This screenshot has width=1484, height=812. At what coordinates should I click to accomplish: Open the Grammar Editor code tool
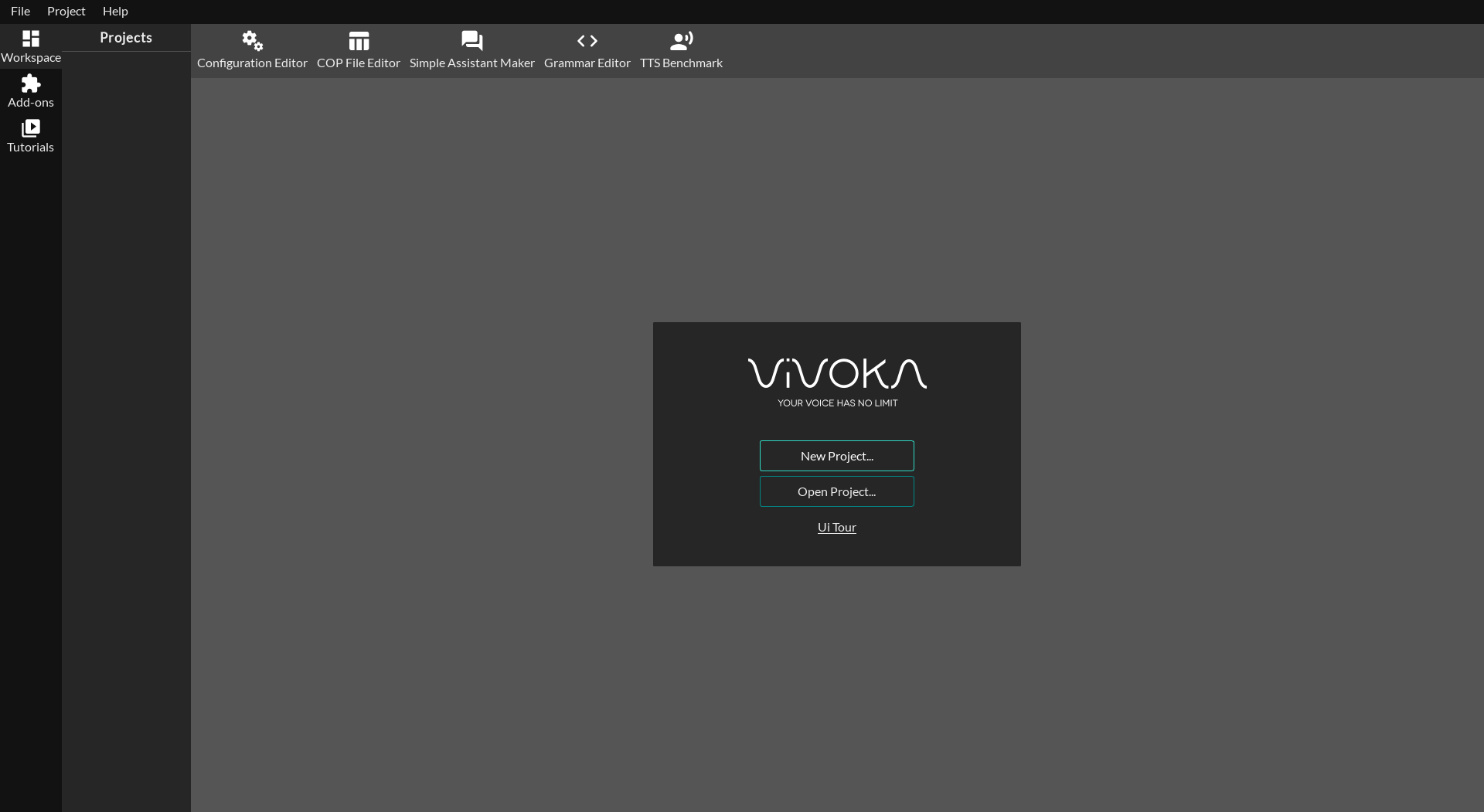click(x=587, y=51)
